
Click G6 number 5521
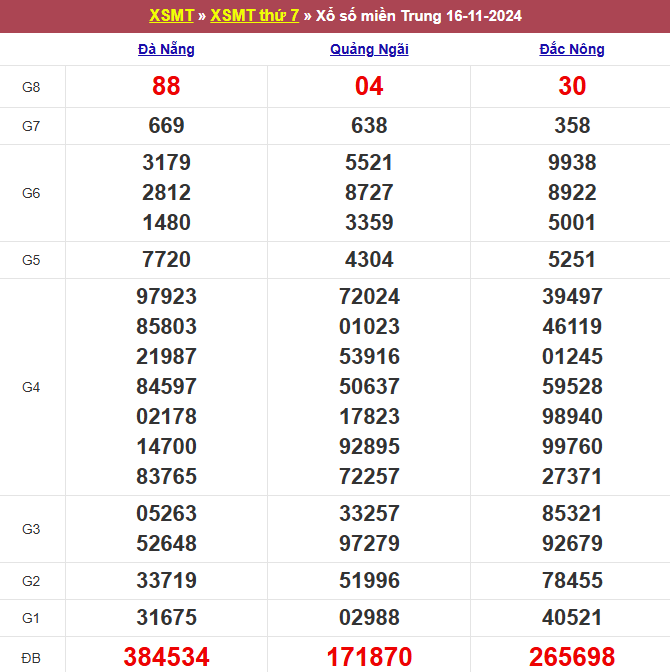coord(369,162)
